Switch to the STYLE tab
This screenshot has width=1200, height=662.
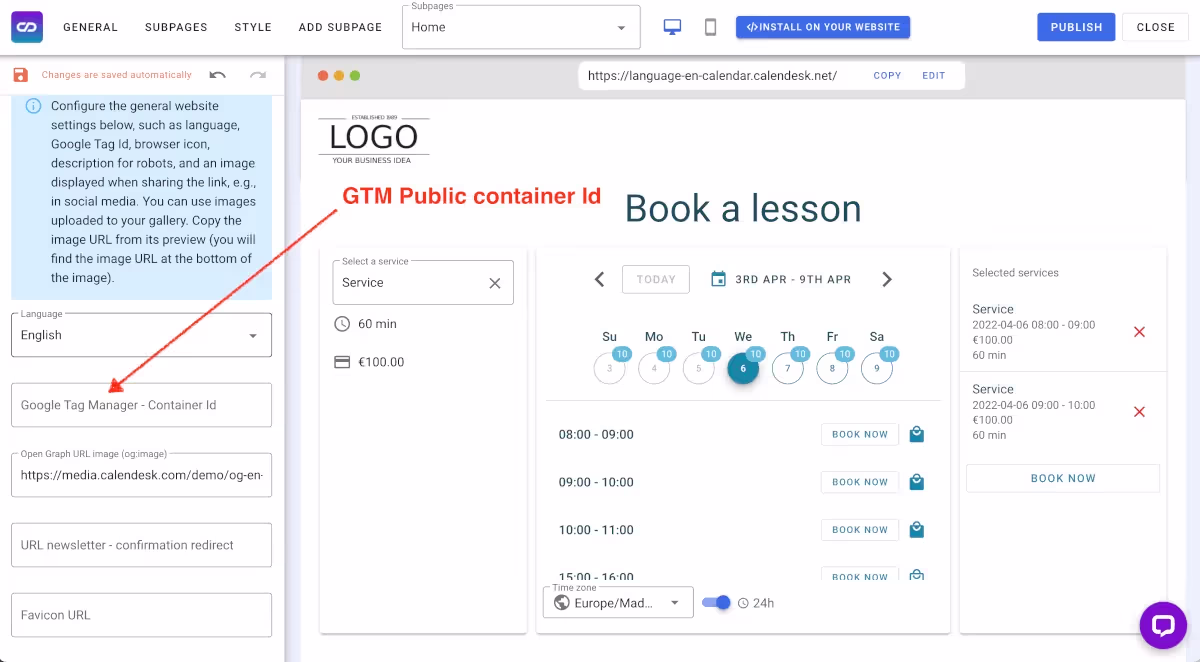252,27
